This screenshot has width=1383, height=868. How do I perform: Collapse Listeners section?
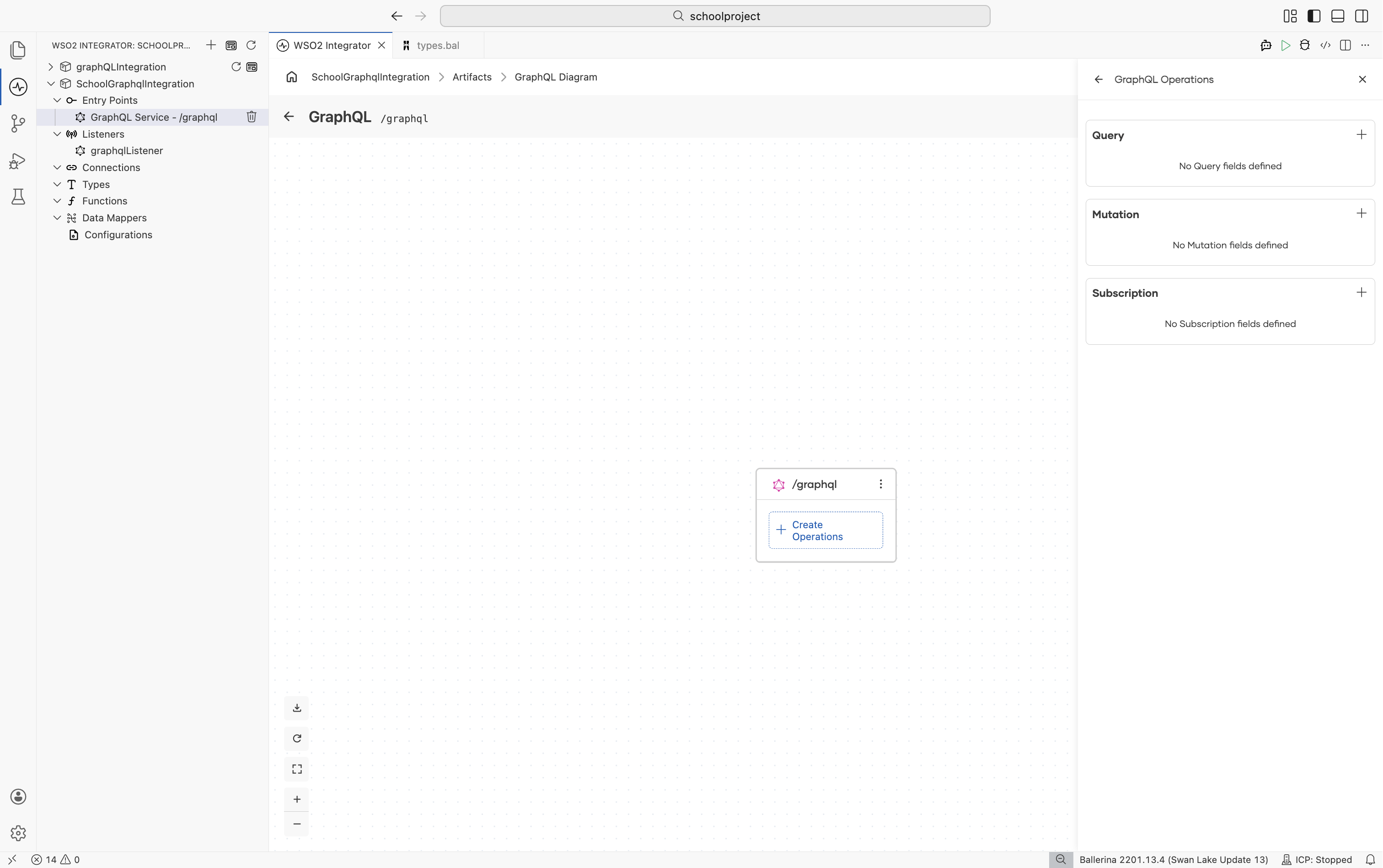coord(57,134)
